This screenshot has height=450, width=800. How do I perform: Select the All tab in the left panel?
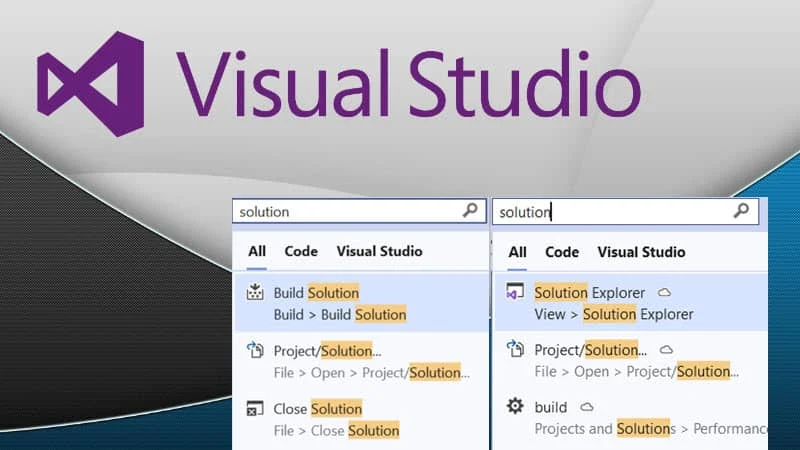(257, 251)
